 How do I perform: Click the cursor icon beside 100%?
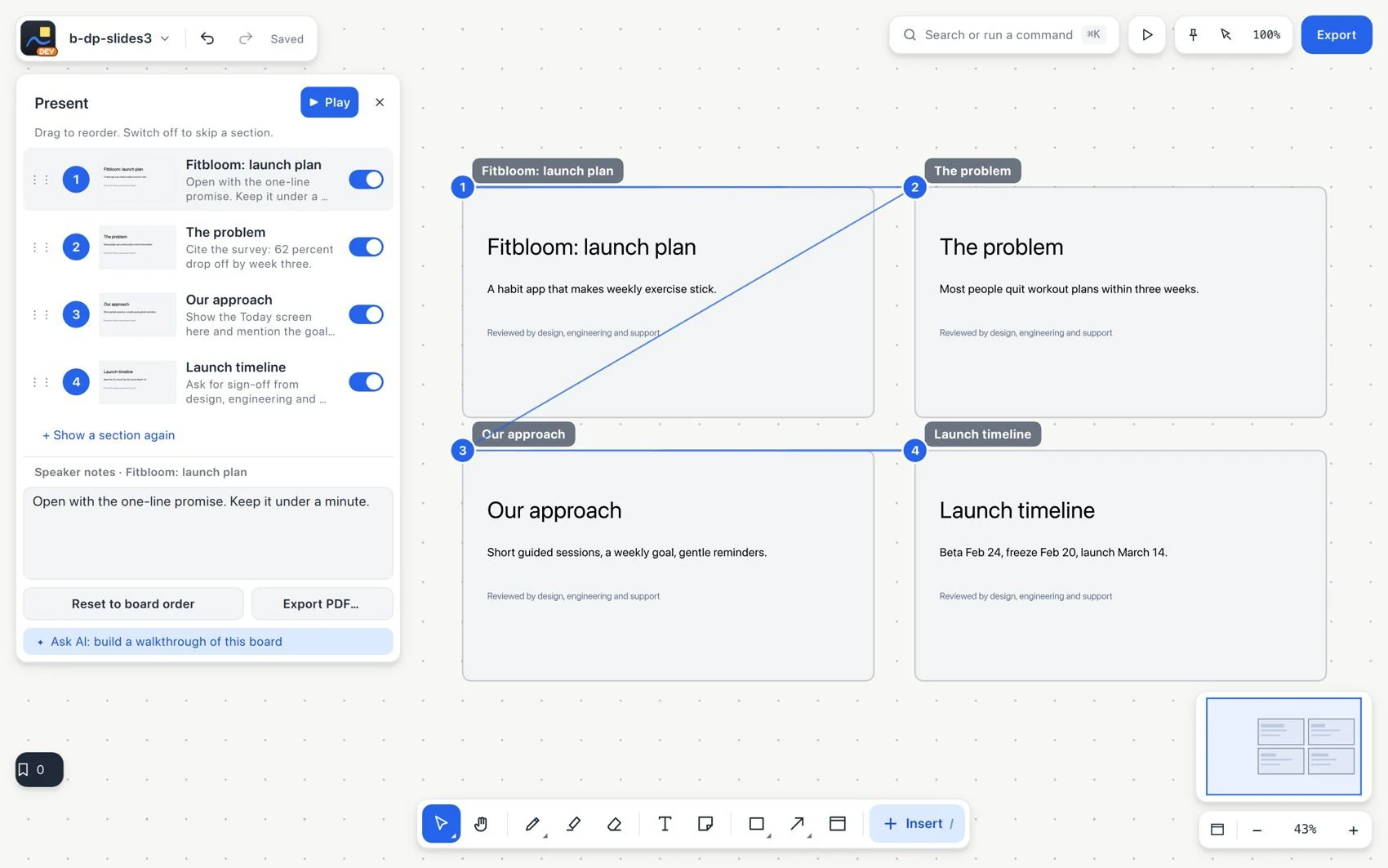[1226, 35]
